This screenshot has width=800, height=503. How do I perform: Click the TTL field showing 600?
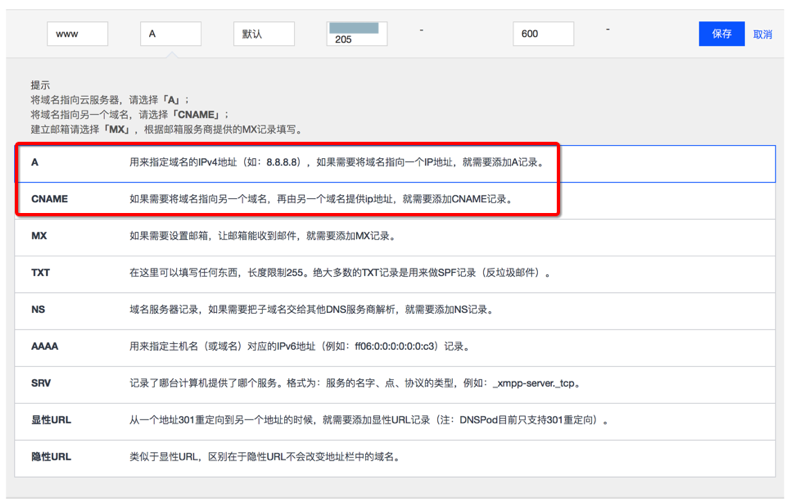click(x=543, y=34)
